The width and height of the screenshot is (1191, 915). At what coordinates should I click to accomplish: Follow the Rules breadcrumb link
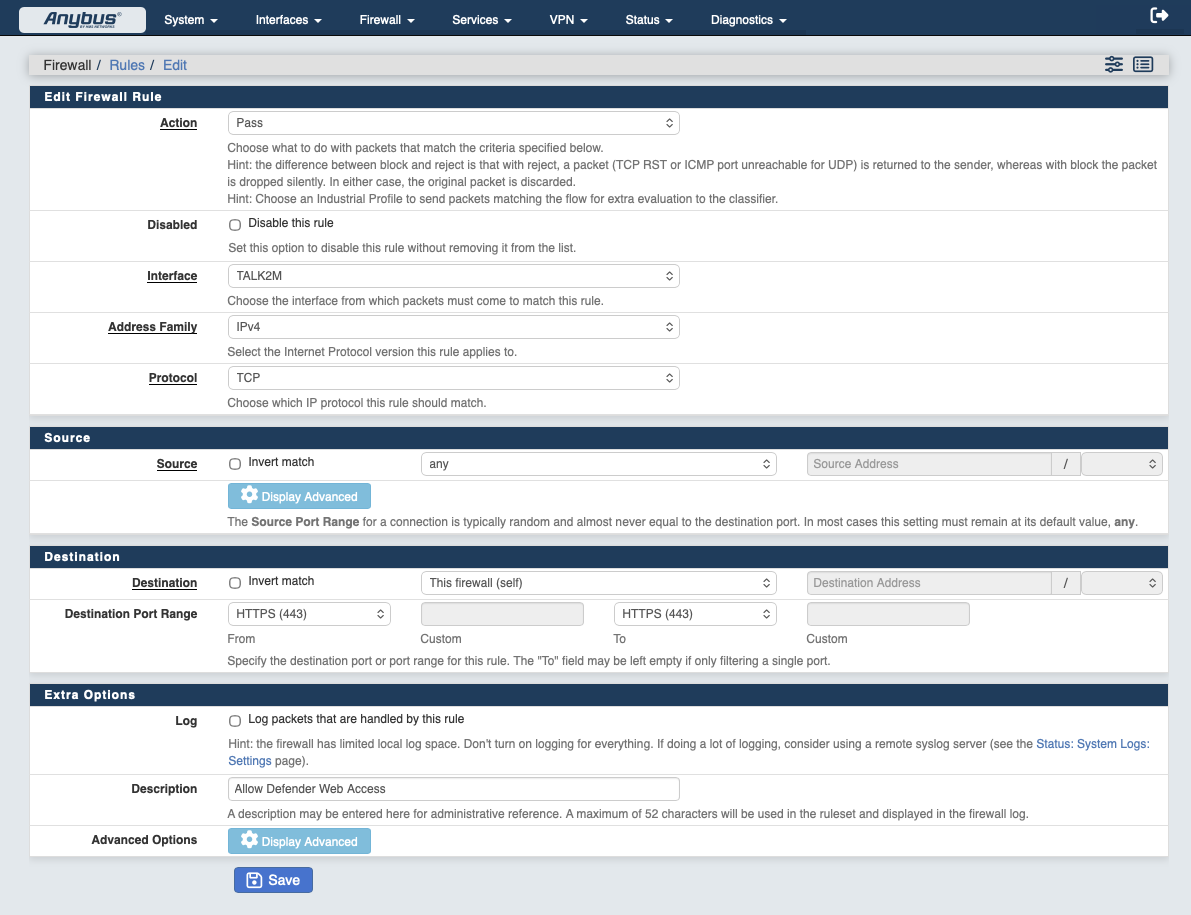point(127,65)
